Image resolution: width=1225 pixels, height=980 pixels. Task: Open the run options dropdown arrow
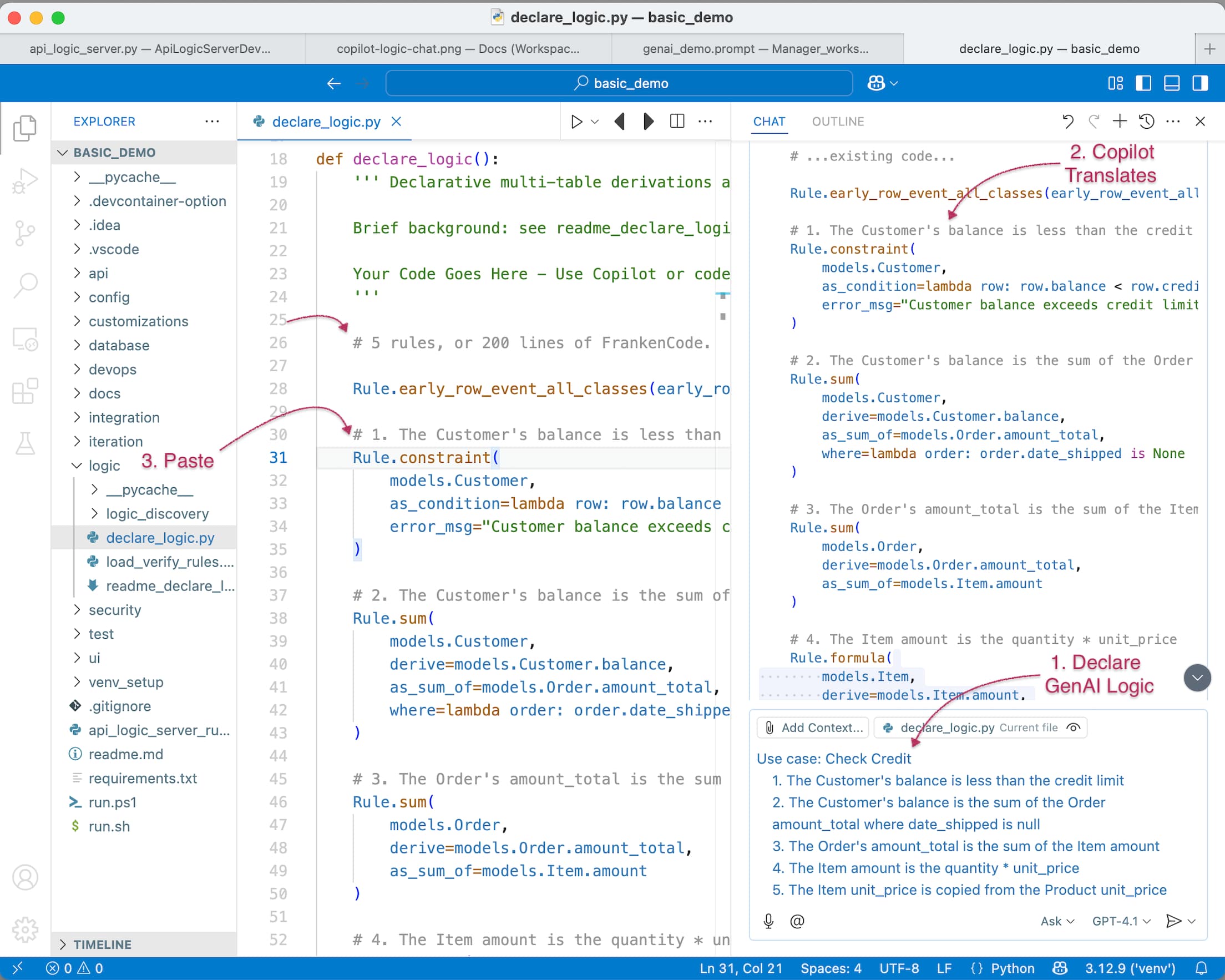595,122
